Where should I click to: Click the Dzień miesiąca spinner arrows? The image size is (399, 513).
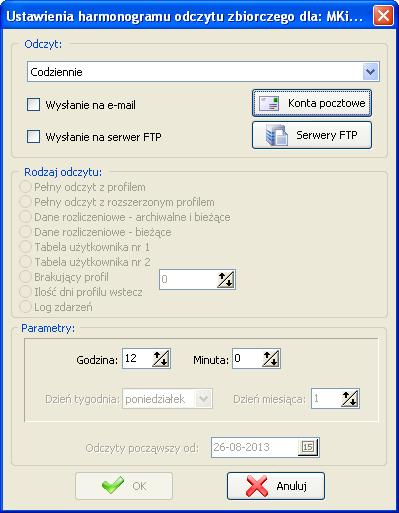pyautogui.click(x=350, y=399)
